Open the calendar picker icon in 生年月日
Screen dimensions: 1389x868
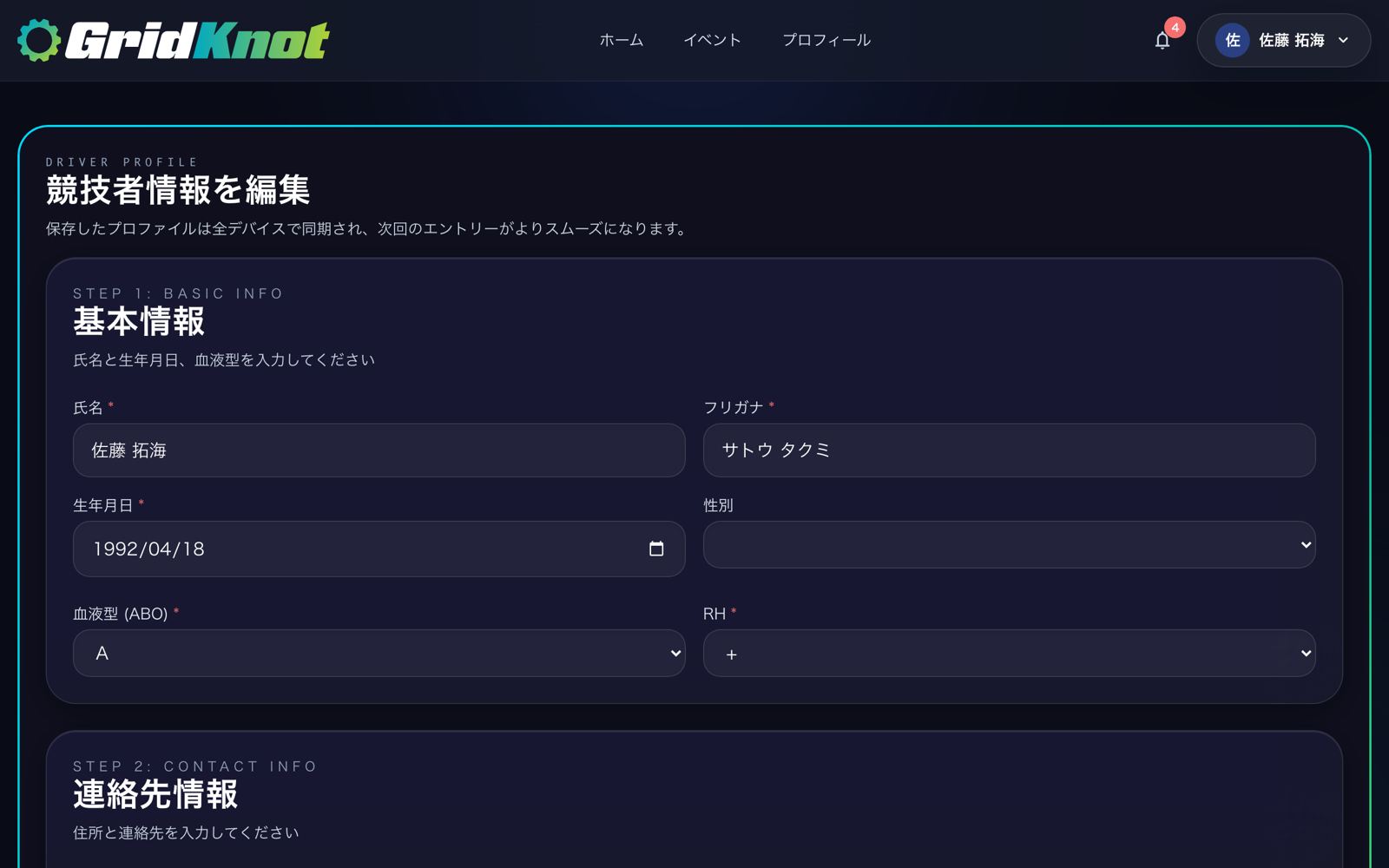(x=656, y=549)
